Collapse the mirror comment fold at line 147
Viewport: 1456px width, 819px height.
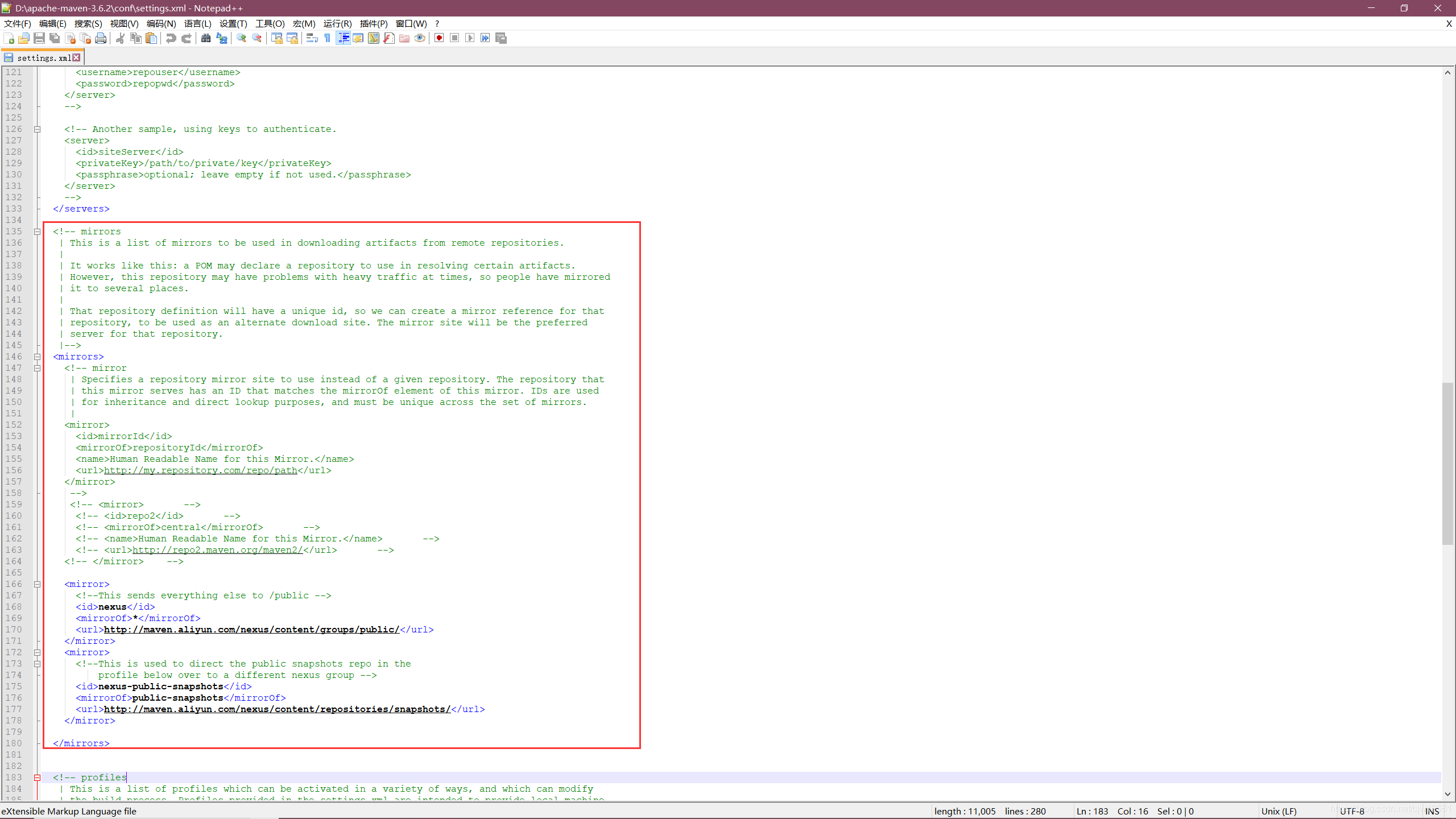(x=38, y=368)
